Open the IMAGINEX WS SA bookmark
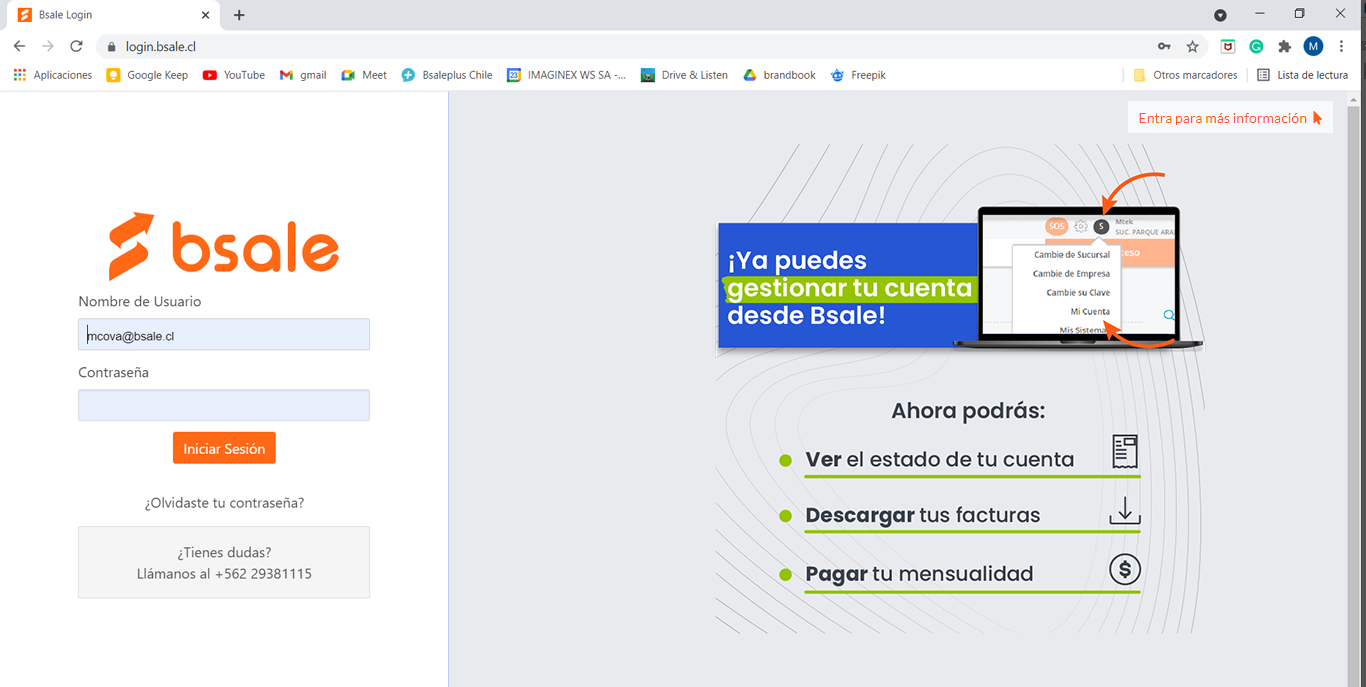 [567, 75]
